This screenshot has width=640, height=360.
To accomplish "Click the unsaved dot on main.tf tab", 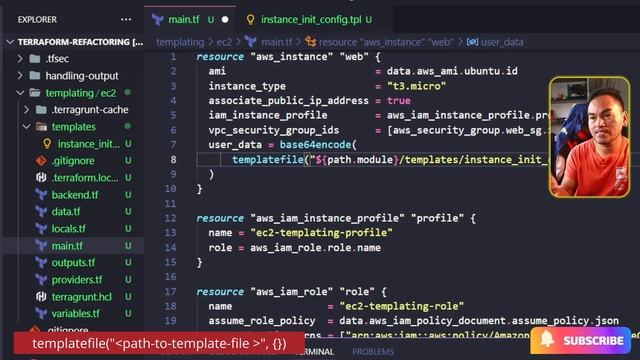I will tap(225, 20).
